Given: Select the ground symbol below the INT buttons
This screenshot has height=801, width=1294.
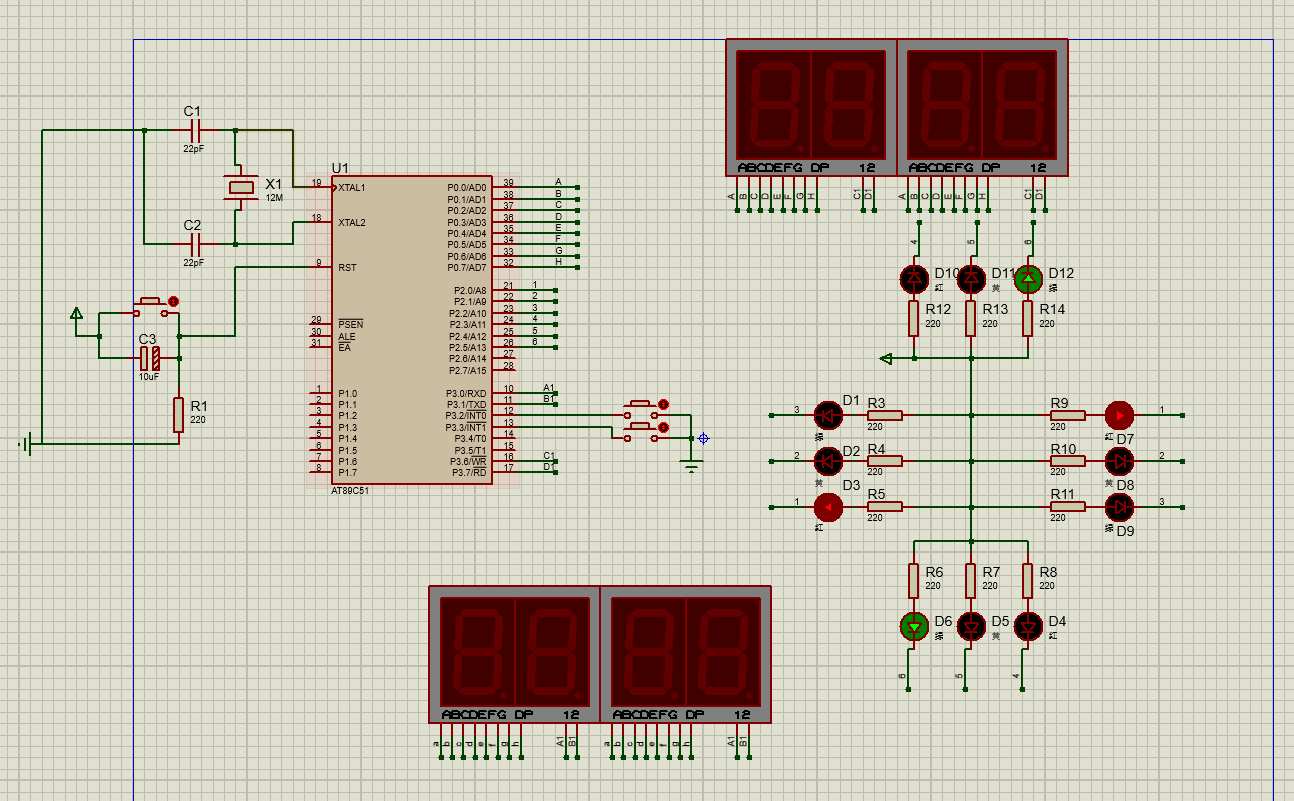Looking at the screenshot, I should (690, 464).
